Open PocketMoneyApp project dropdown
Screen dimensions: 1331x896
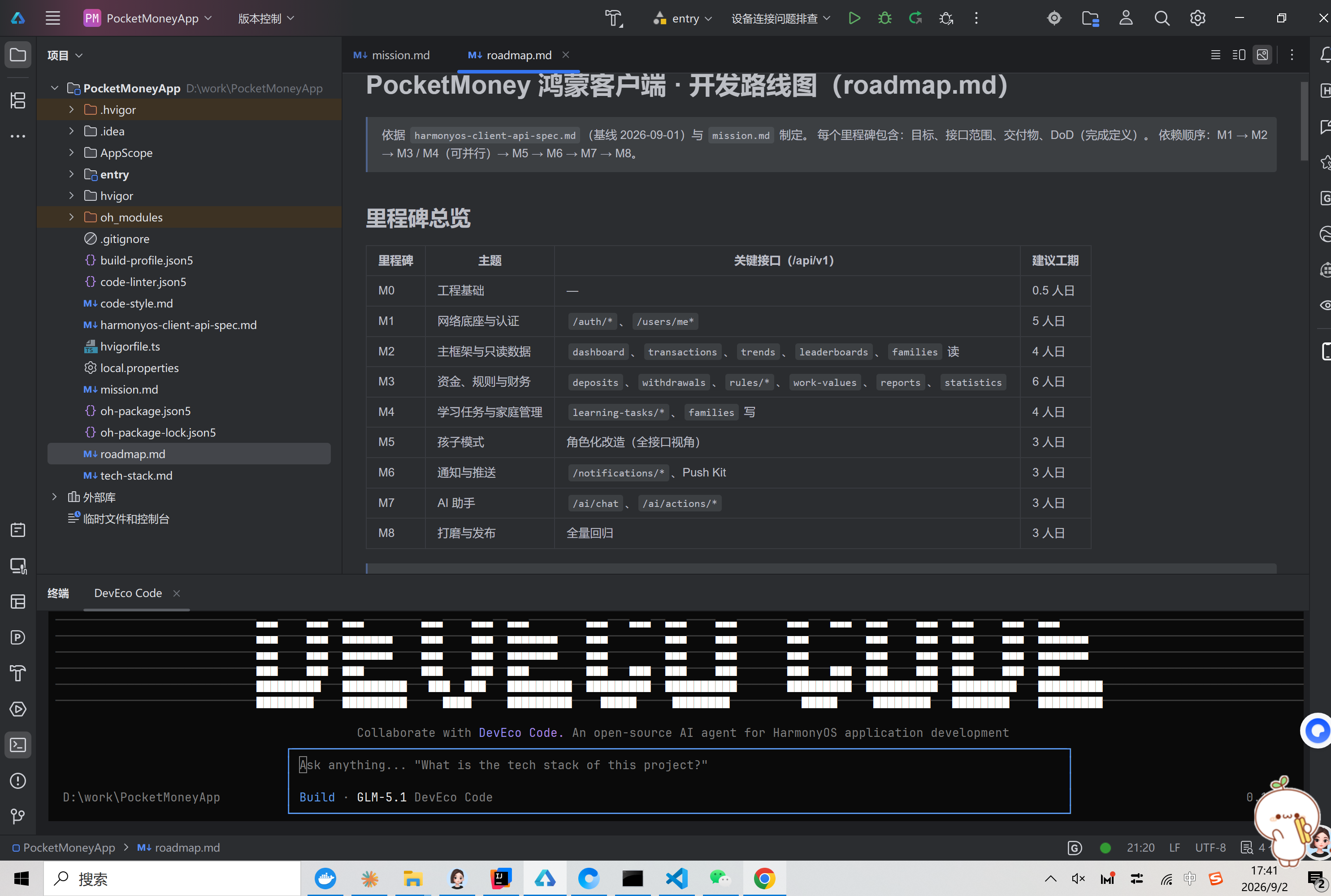pos(147,18)
